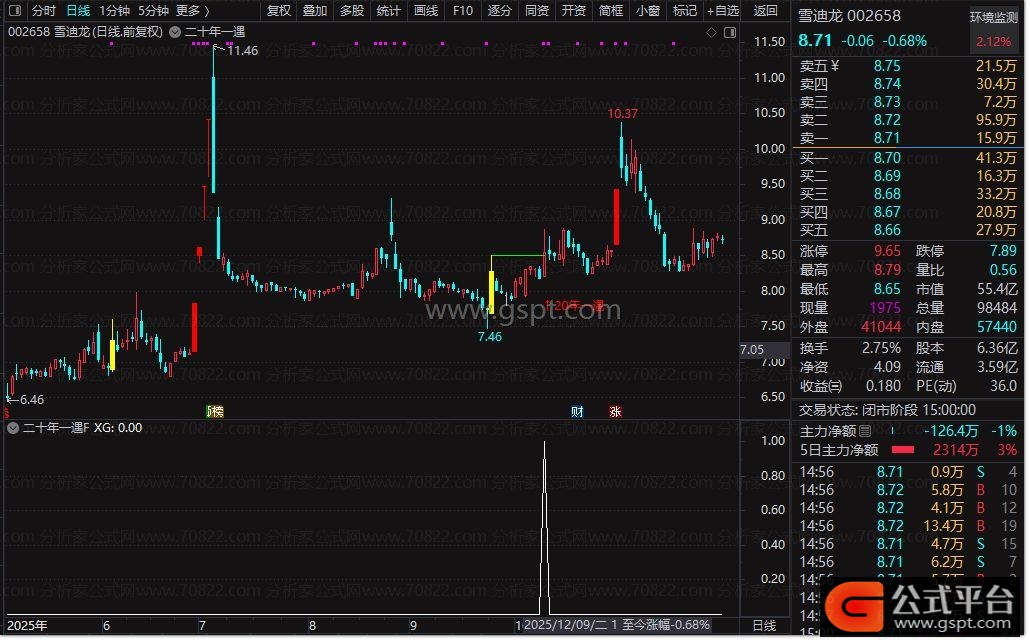Image resolution: width=1030 pixels, height=640 pixels.
Task: Toggle 复权 price adjustment
Action: [279, 11]
